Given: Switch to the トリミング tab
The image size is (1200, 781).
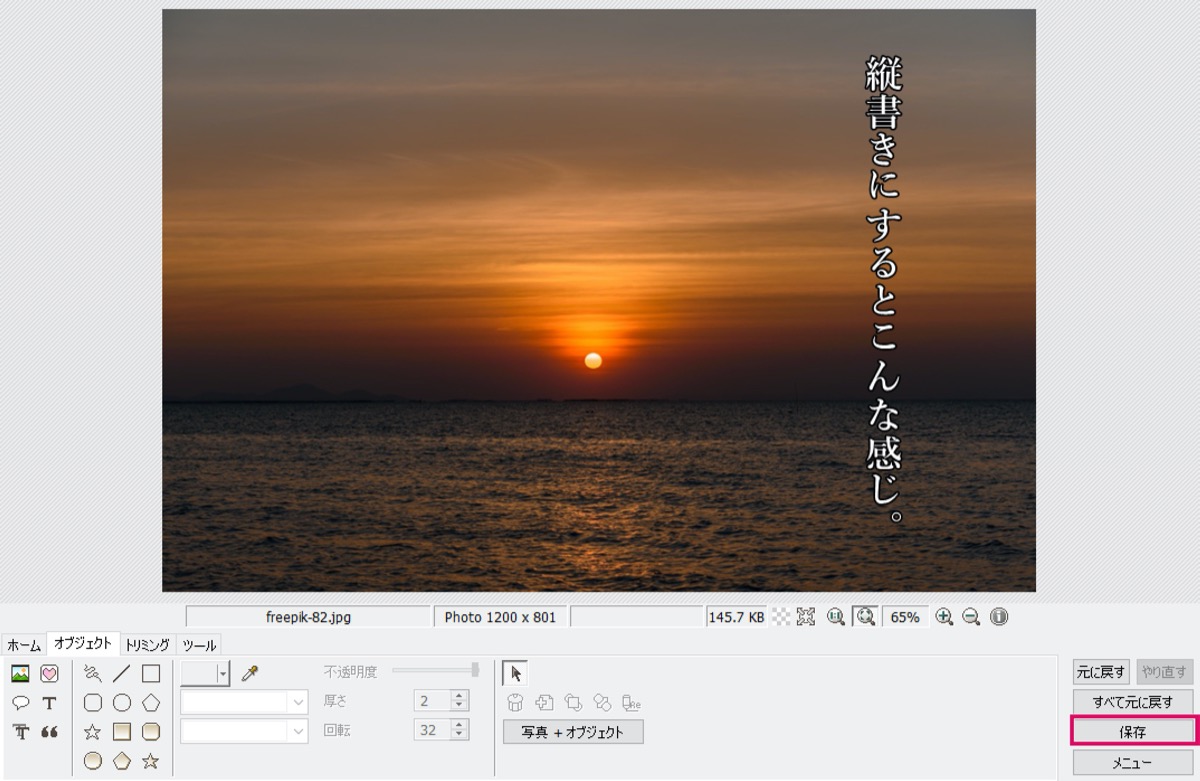Looking at the screenshot, I should pyautogui.click(x=147, y=645).
